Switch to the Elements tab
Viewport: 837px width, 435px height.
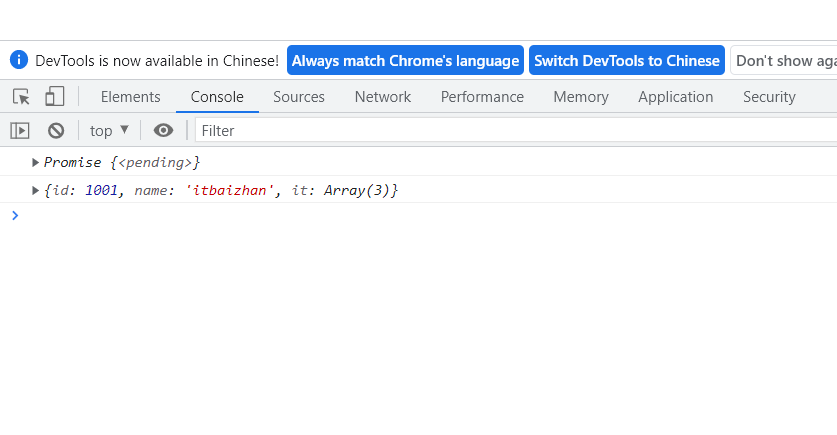(x=130, y=97)
